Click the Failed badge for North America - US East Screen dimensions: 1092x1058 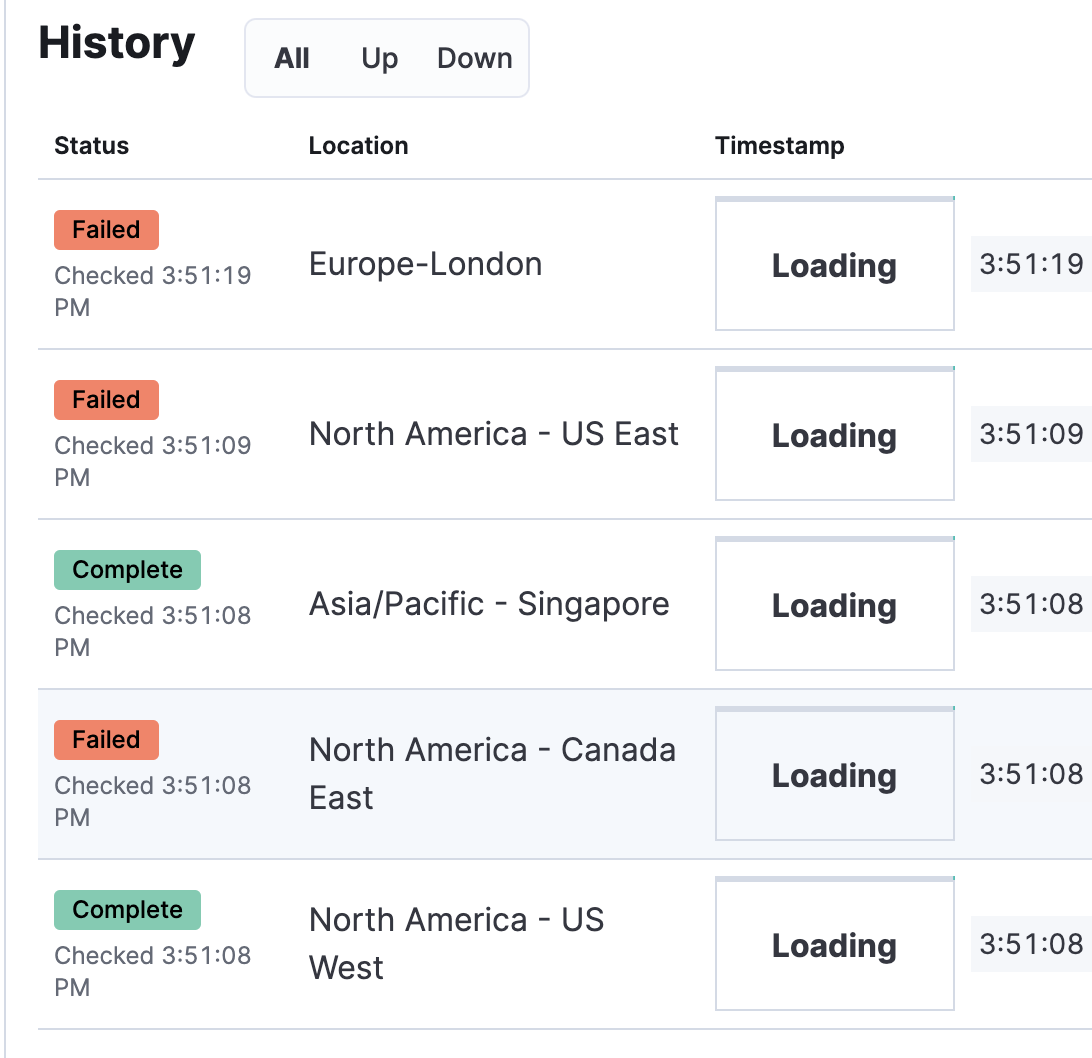click(106, 400)
